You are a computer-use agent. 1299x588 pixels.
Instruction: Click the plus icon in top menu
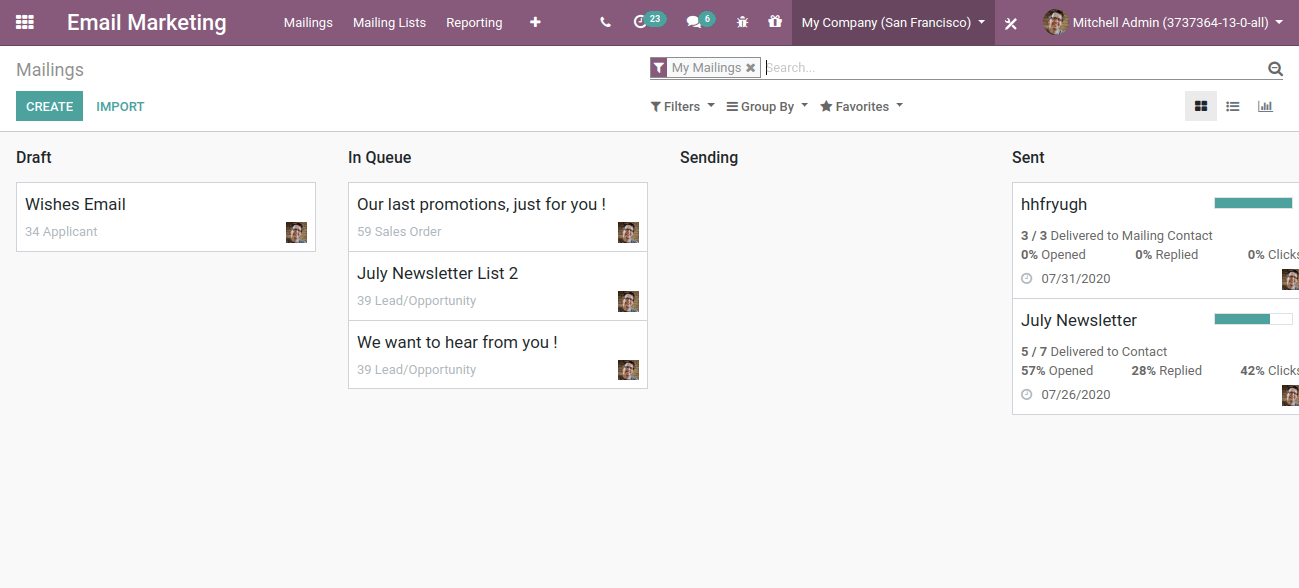535,22
